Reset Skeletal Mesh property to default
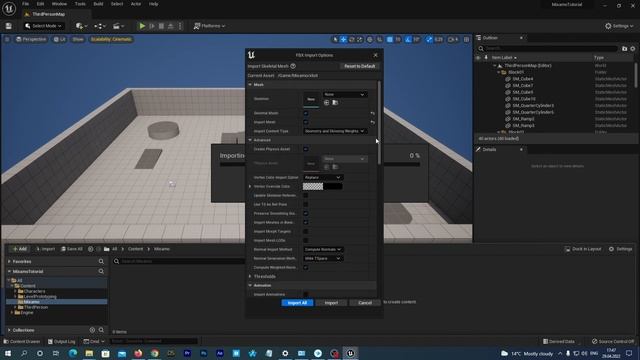640x360 pixels. point(372,113)
